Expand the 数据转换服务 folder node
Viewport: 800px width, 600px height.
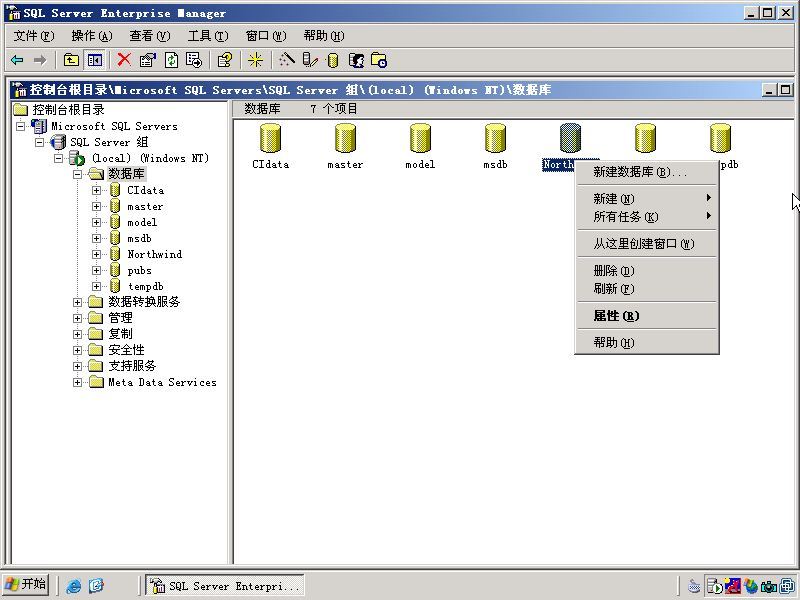coord(77,302)
